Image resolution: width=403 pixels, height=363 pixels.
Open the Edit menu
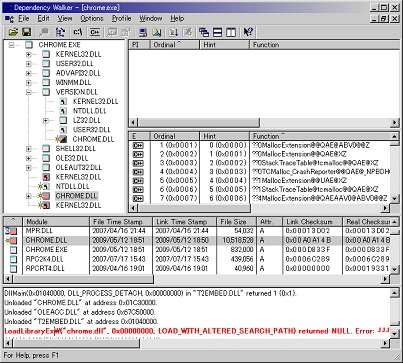tap(43, 19)
